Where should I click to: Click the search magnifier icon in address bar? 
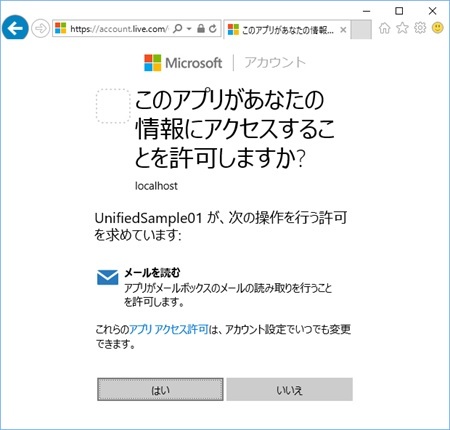[x=178, y=28]
